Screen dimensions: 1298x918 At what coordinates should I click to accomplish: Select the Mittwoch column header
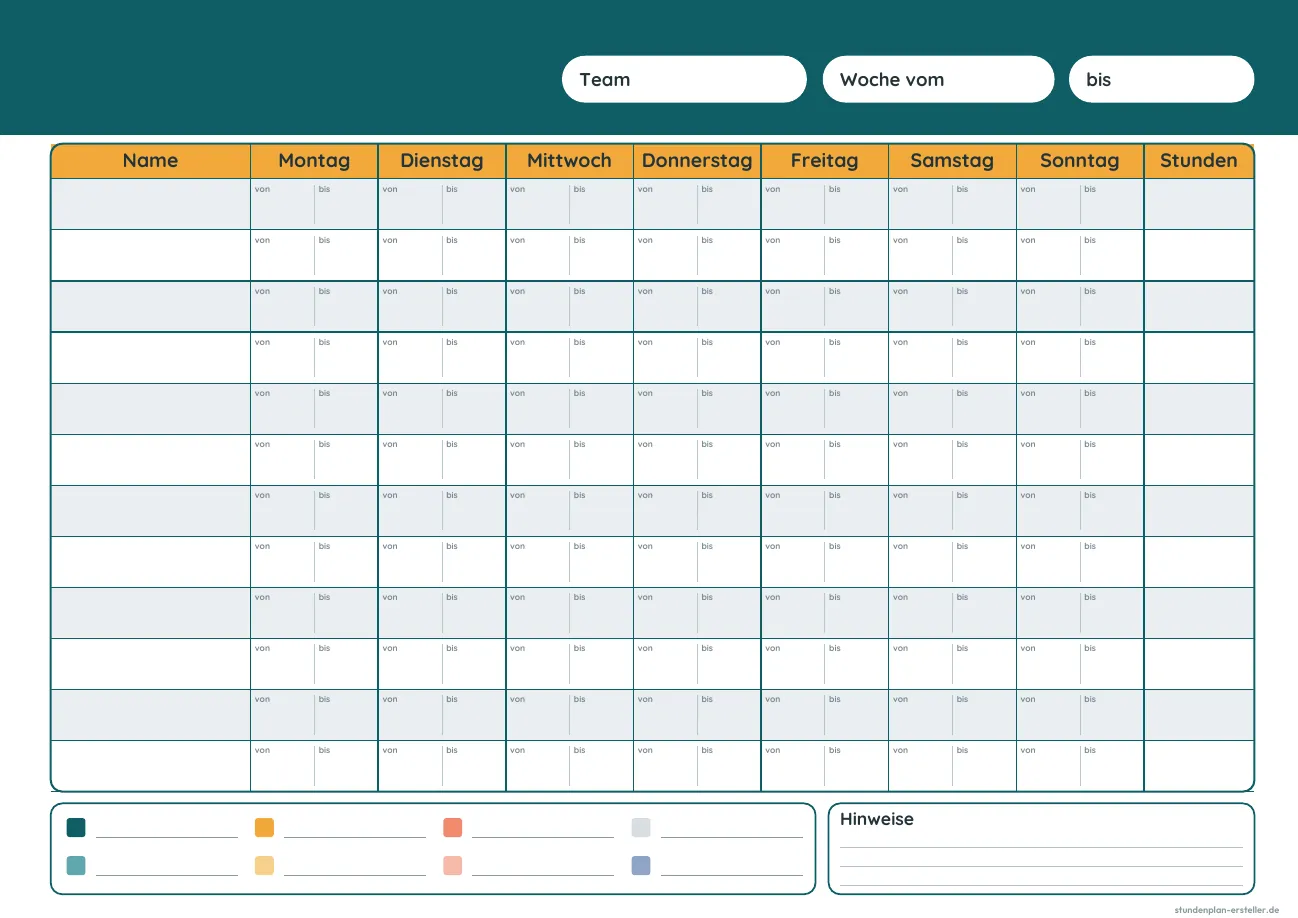[x=569, y=161]
